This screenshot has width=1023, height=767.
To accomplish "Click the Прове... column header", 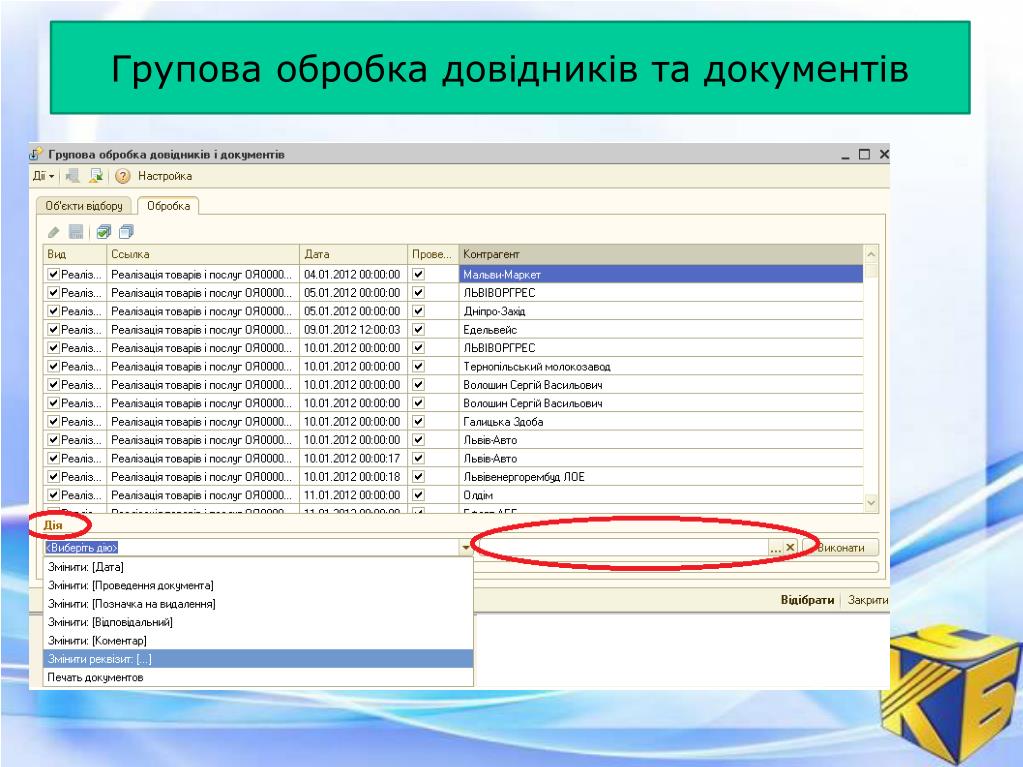I will click(x=433, y=254).
